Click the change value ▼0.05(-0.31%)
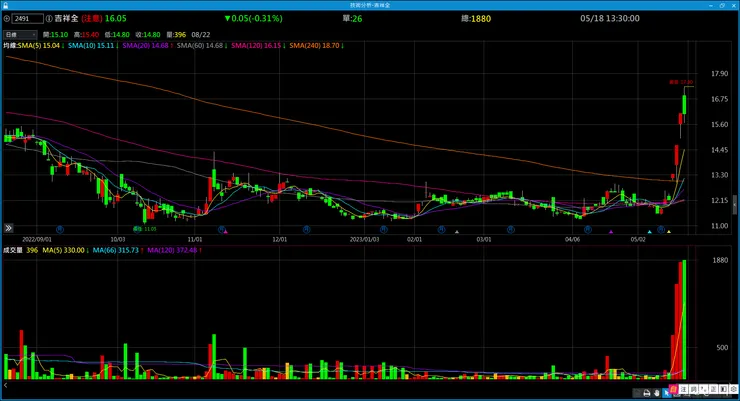Image resolution: width=740 pixels, height=401 pixels. (253, 18)
